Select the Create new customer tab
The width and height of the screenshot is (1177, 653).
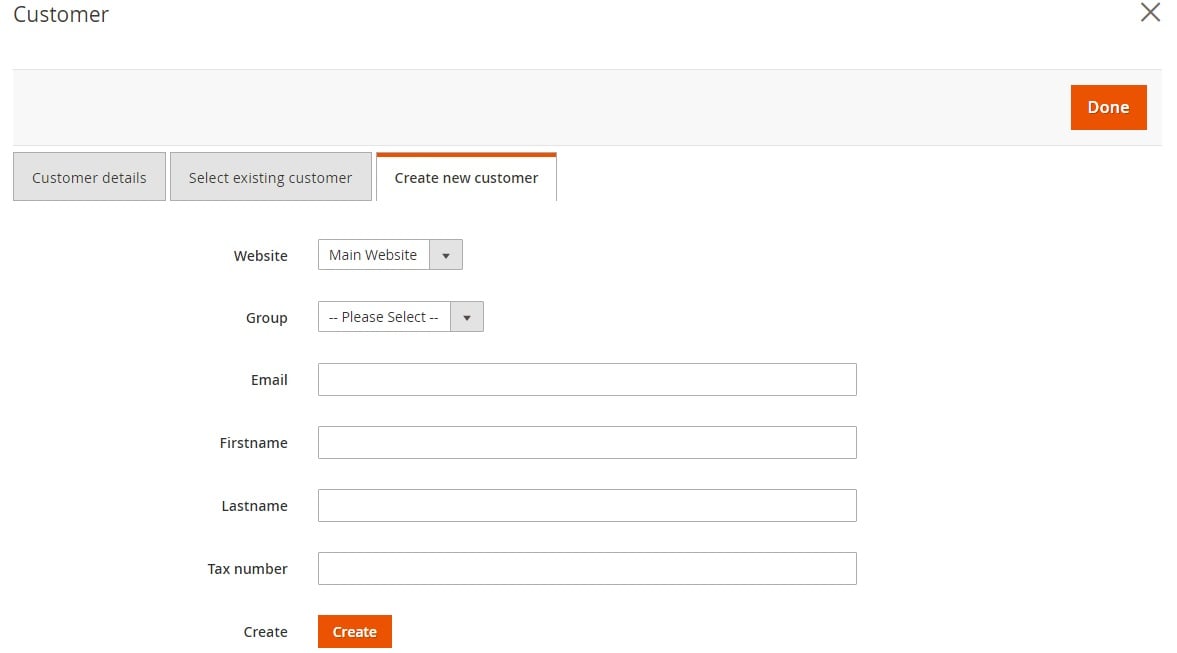[x=466, y=177]
